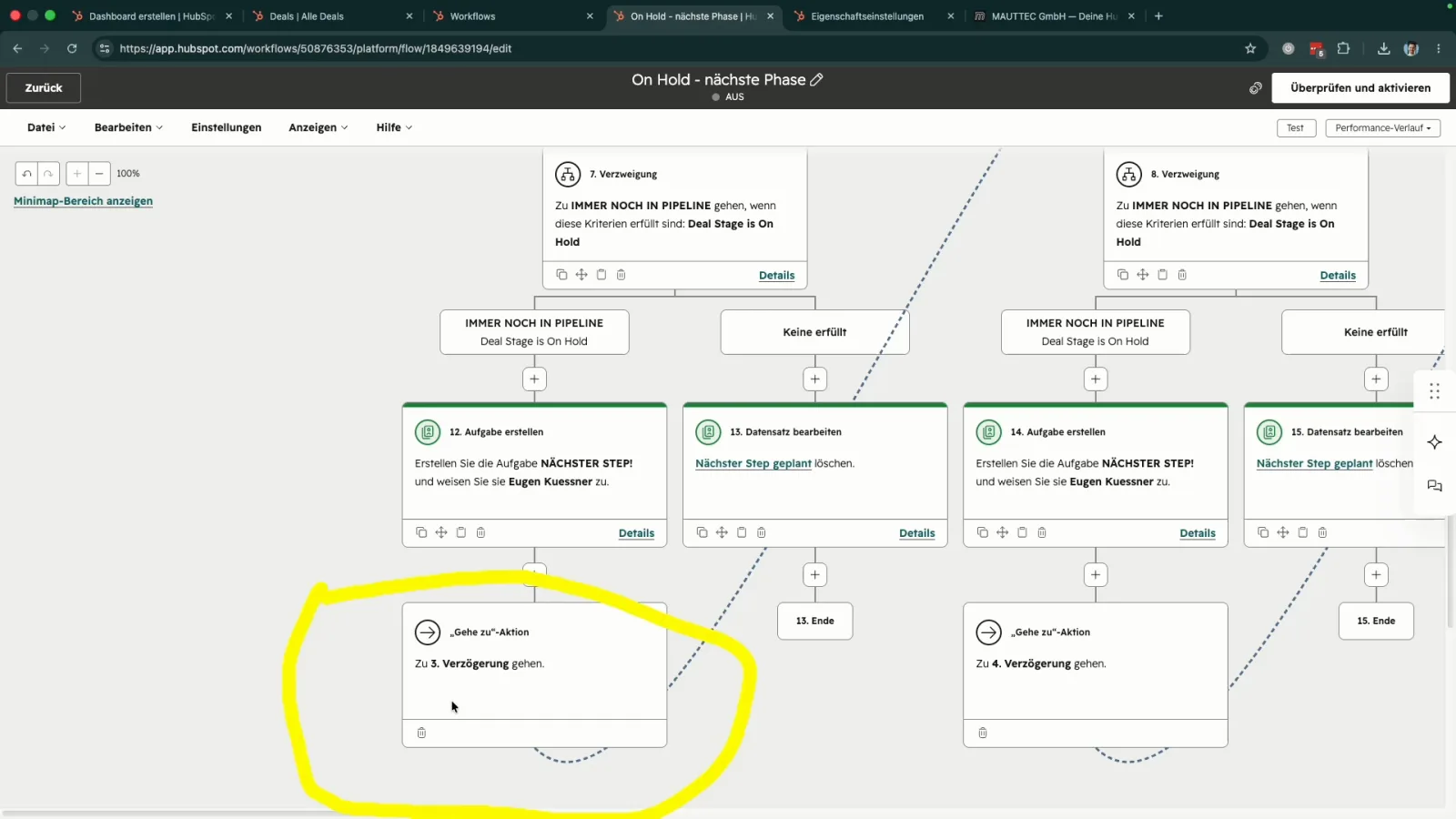Move action 14. Aufgabe erstellen icon

pyautogui.click(x=1003, y=532)
